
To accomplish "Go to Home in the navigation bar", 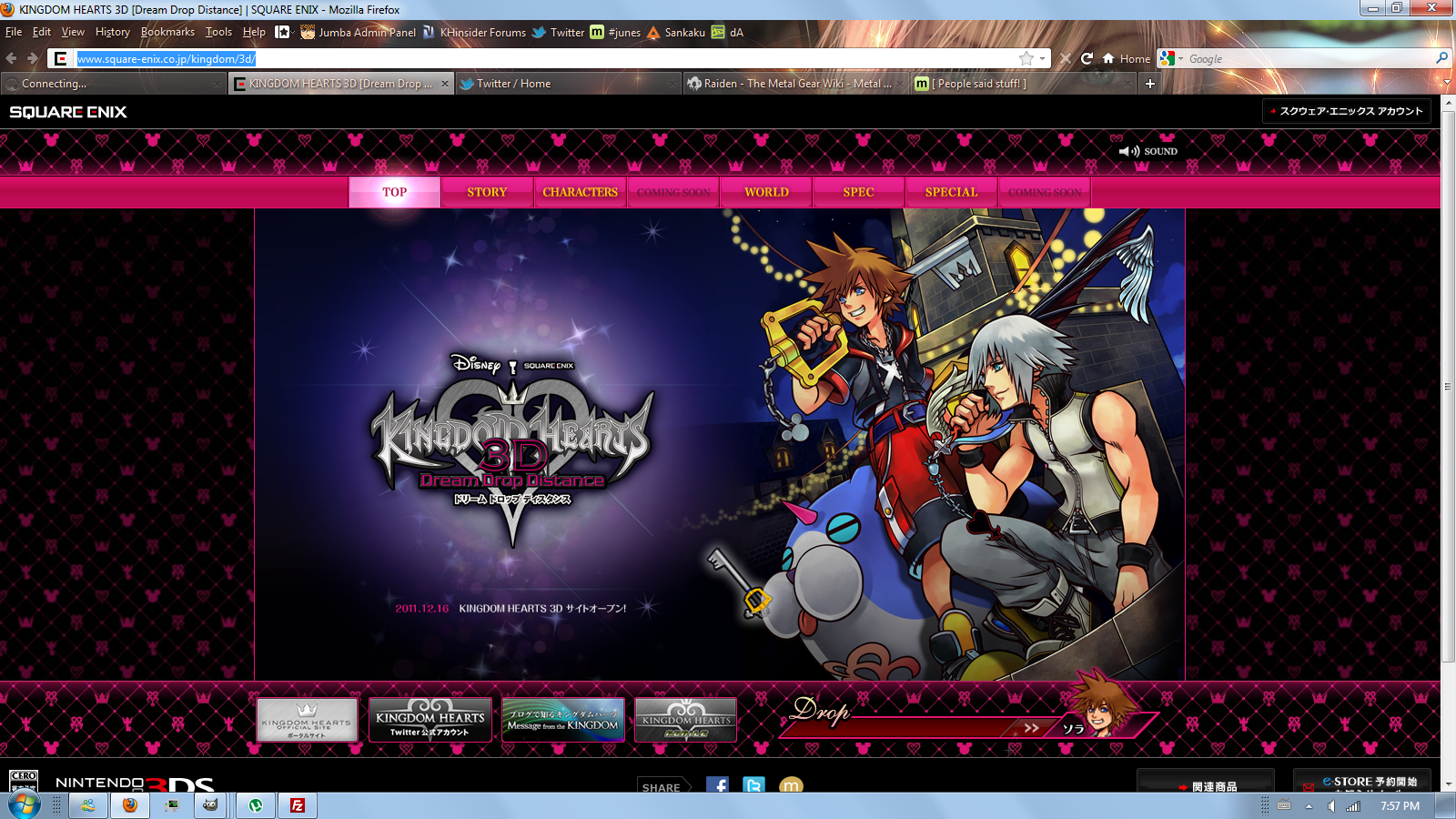I will click(1127, 58).
